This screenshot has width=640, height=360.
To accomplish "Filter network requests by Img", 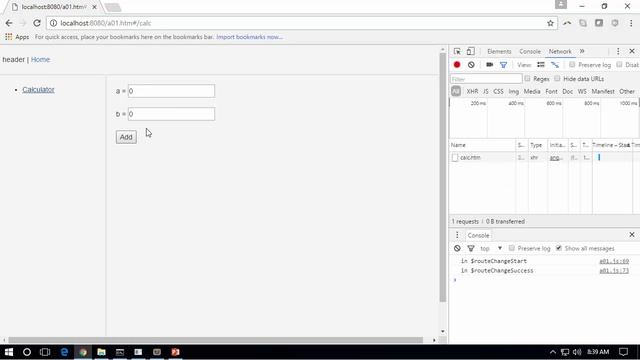I will pos(514,91).
